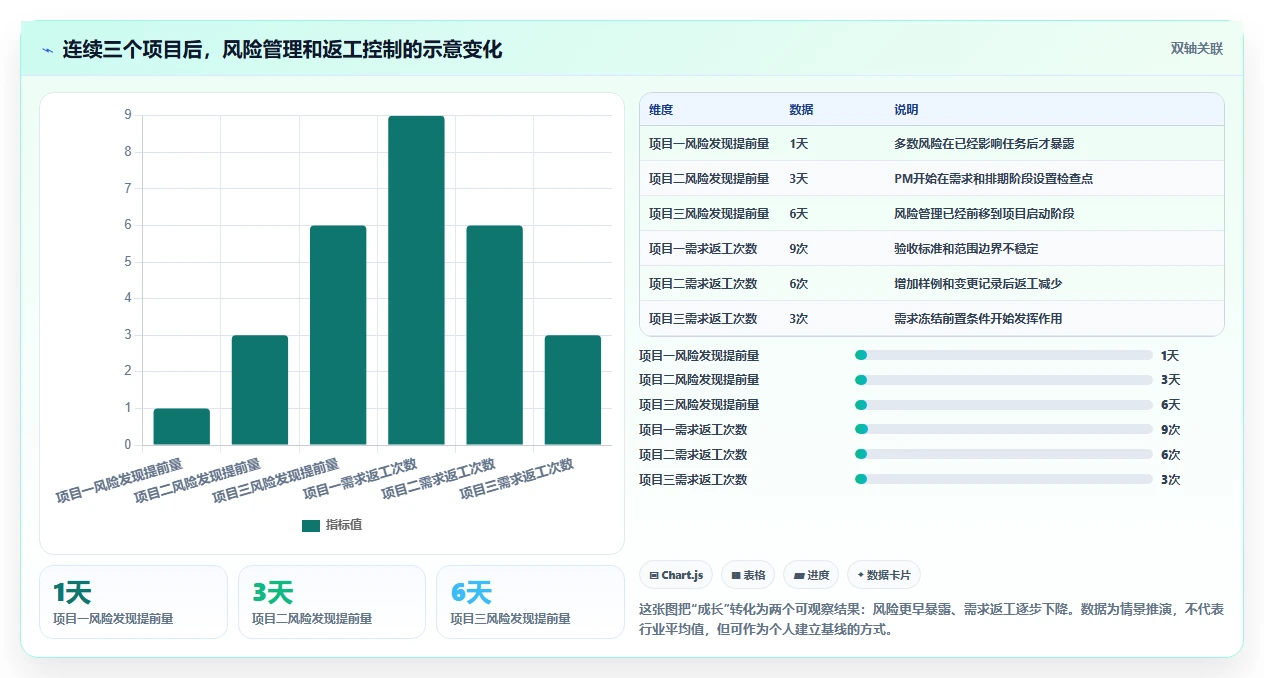Click the 项目一需求返工次数 bar in chart
Screen dimensions: 1264x678
(416, 280)
